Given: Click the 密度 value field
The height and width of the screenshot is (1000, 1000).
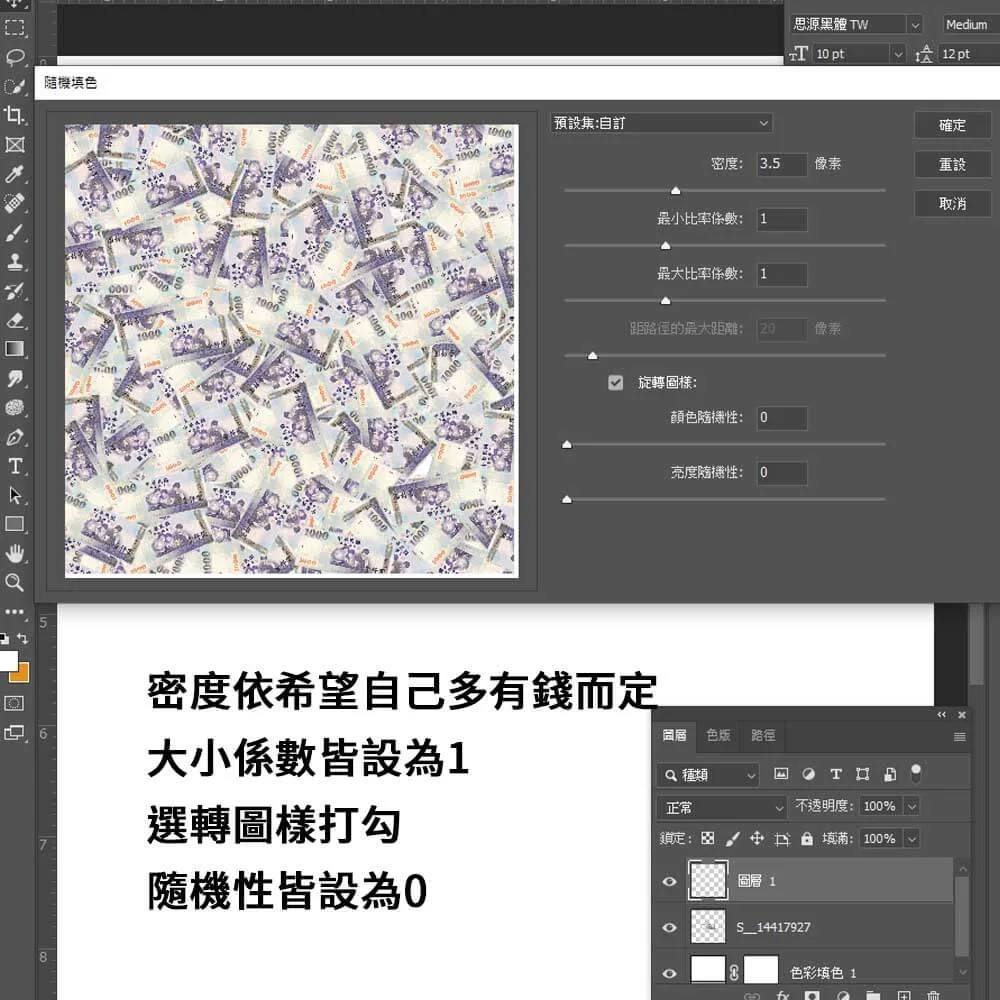Looking at the screenshot, I should 783,164.
